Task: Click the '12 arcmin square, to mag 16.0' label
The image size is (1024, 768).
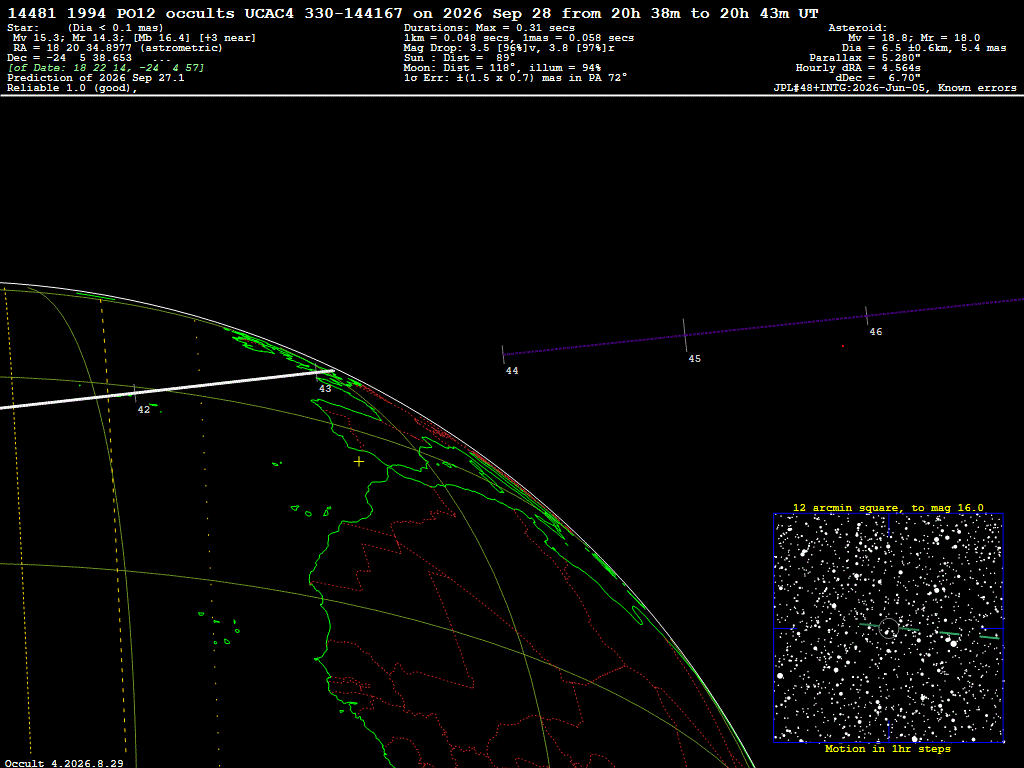Action: 888,507
